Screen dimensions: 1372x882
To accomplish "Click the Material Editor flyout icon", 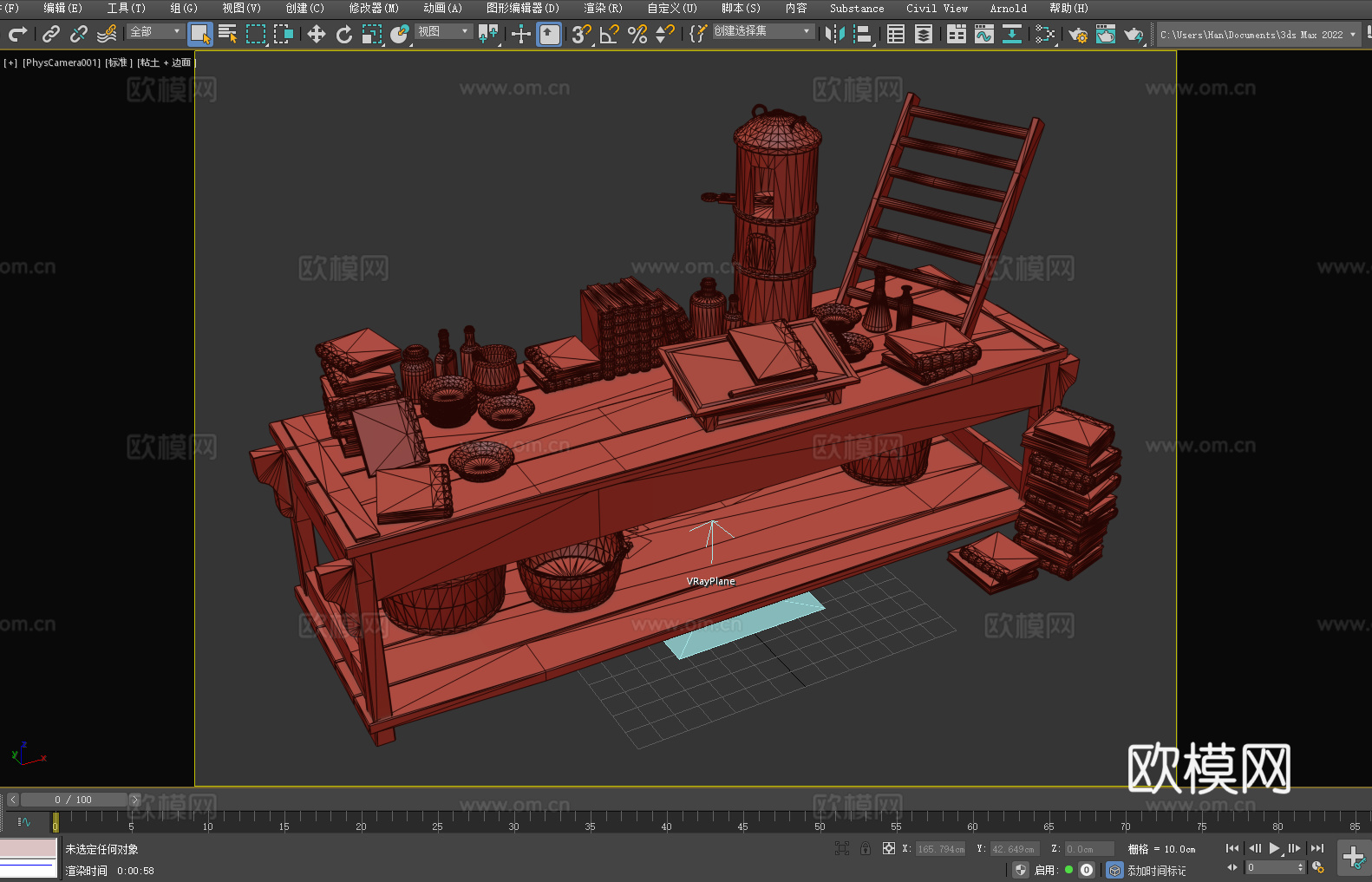I will (1045, 34).
